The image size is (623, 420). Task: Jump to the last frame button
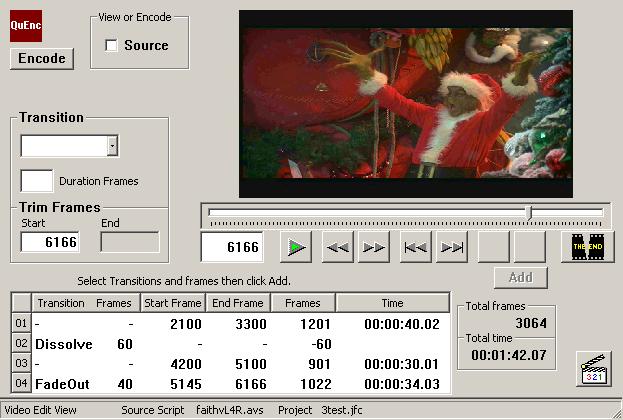point(452,247)
